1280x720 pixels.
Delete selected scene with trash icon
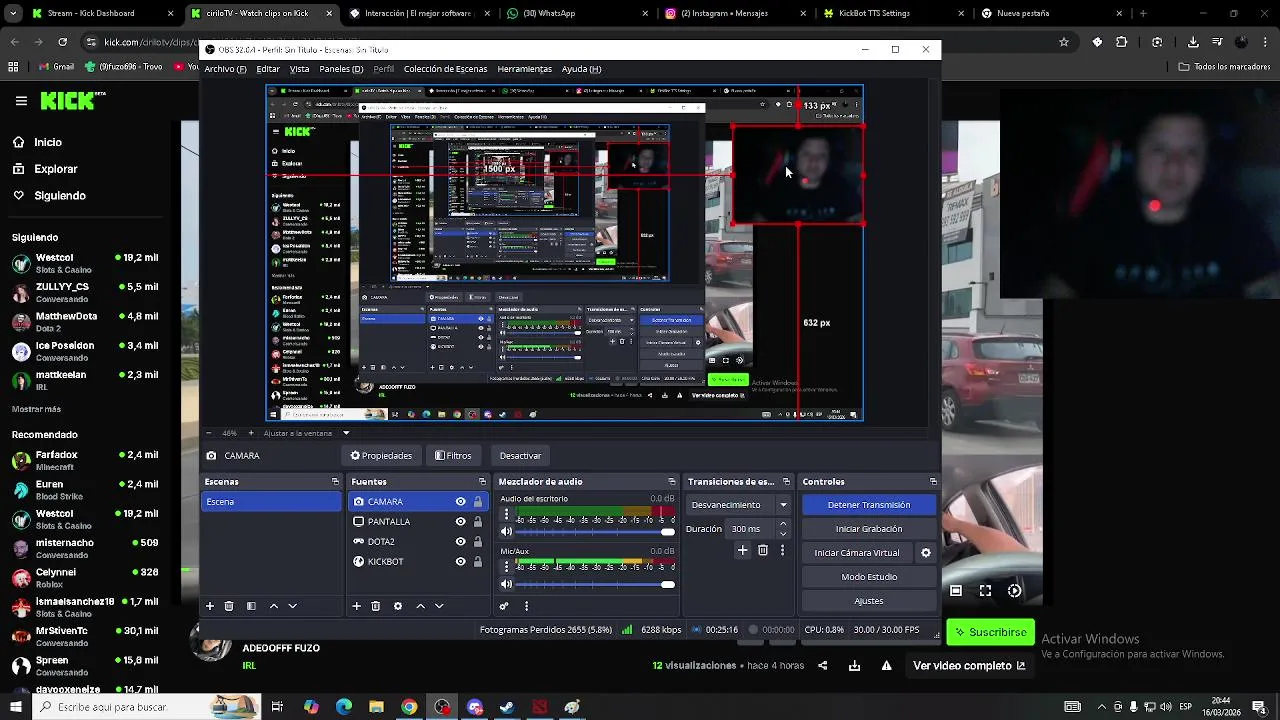(229, 606)
